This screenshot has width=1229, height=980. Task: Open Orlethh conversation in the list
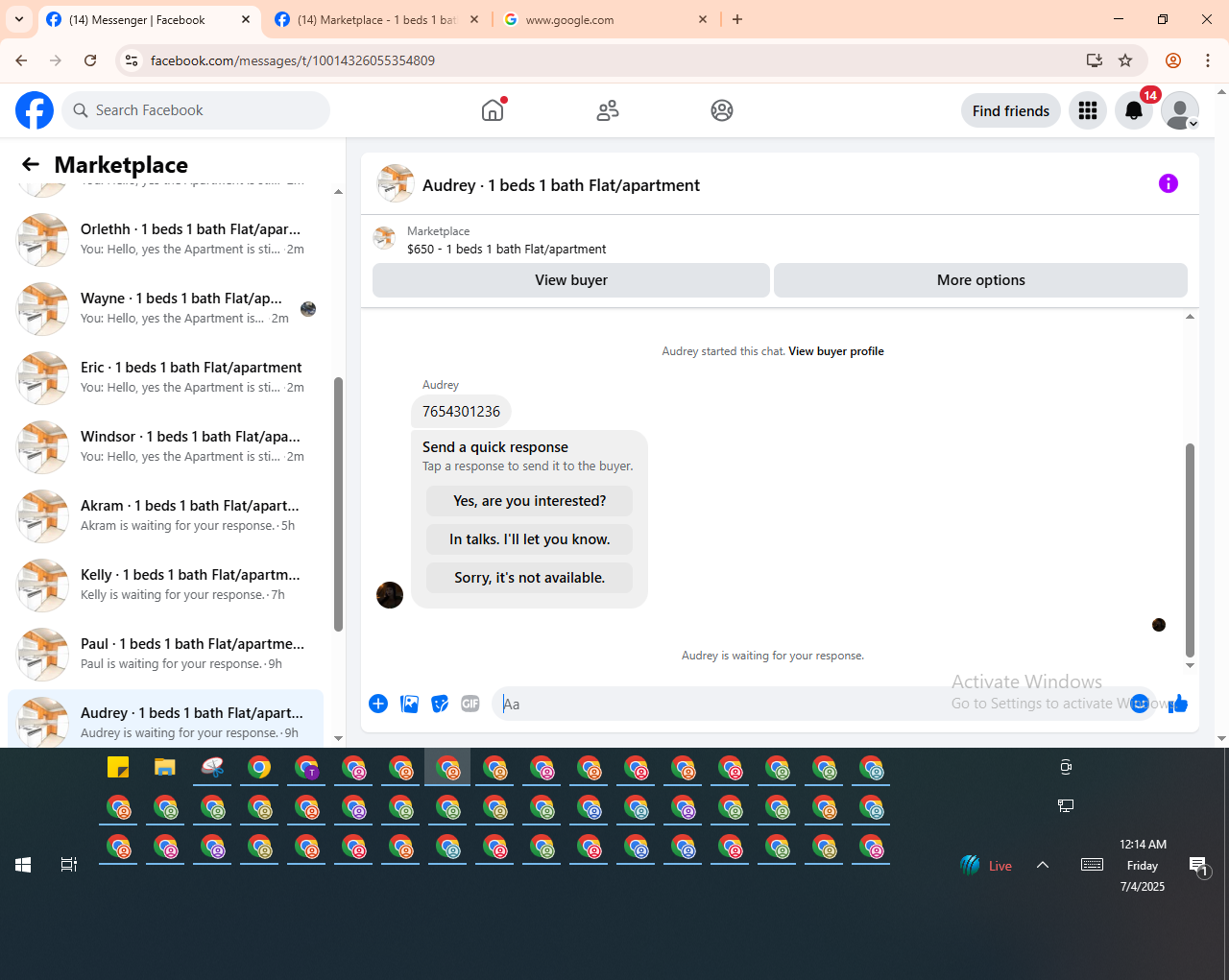[x=165, y=239]
